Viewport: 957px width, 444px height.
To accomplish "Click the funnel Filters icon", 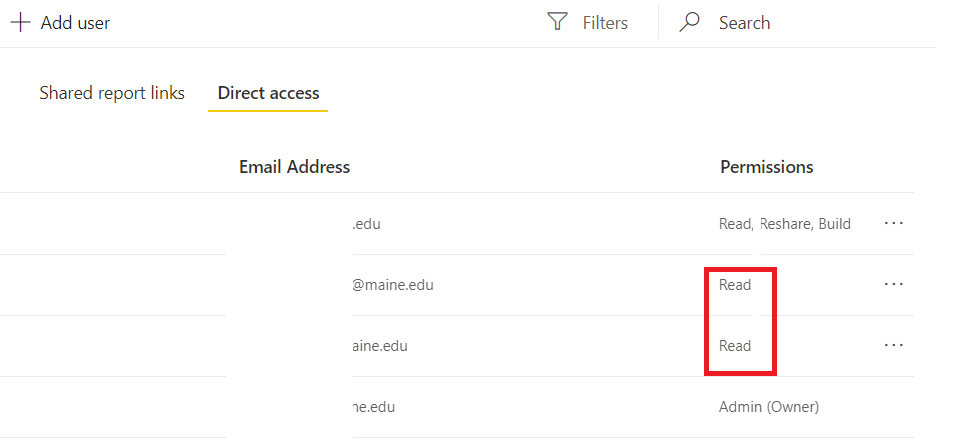I will (557, 23).
